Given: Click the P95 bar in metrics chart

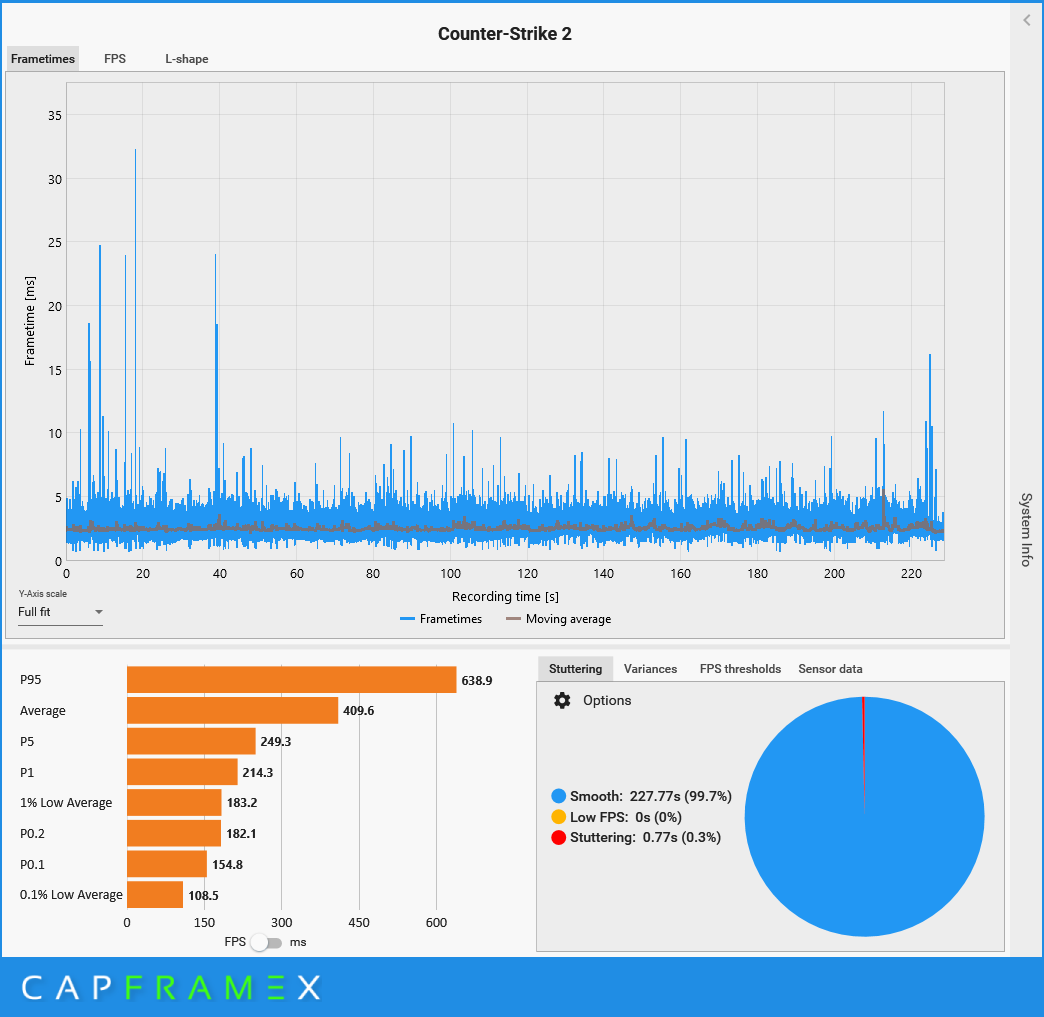Looking at the screenshot, I should click(292, 679).
